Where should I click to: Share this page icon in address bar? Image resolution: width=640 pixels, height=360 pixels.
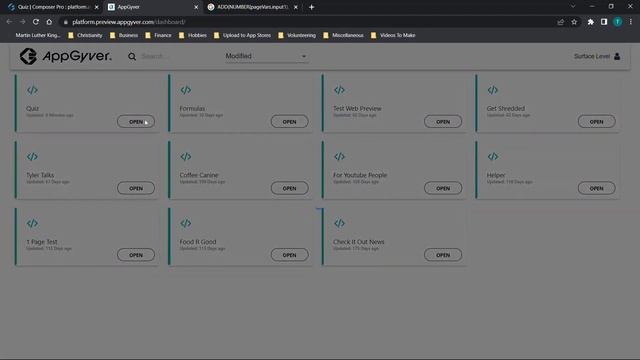(x=560, y=22)
